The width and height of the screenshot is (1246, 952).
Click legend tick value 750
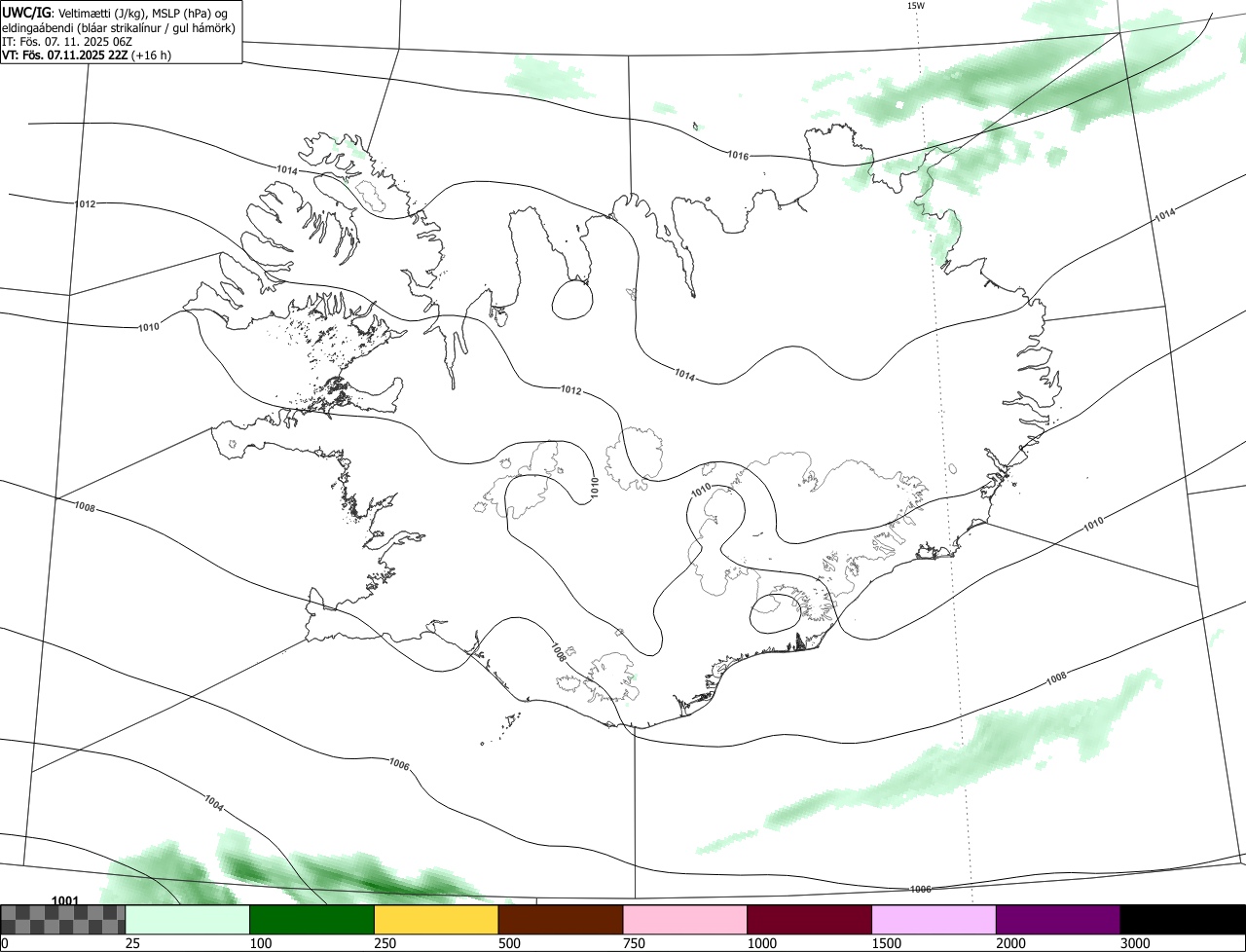(634, 943)
